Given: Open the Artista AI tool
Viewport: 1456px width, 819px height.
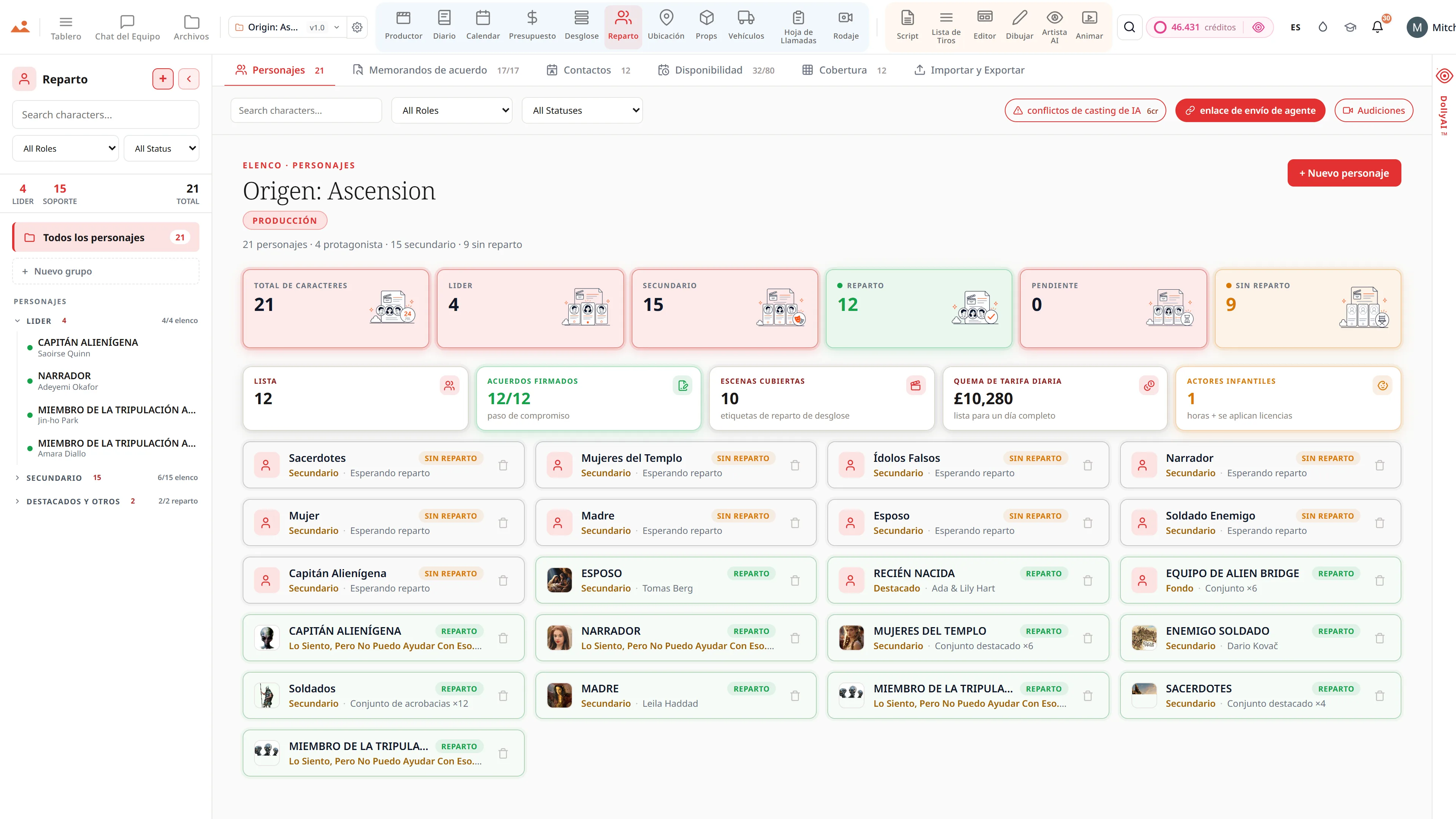Looking at the screenshot, I should (x=1054, y=27).
